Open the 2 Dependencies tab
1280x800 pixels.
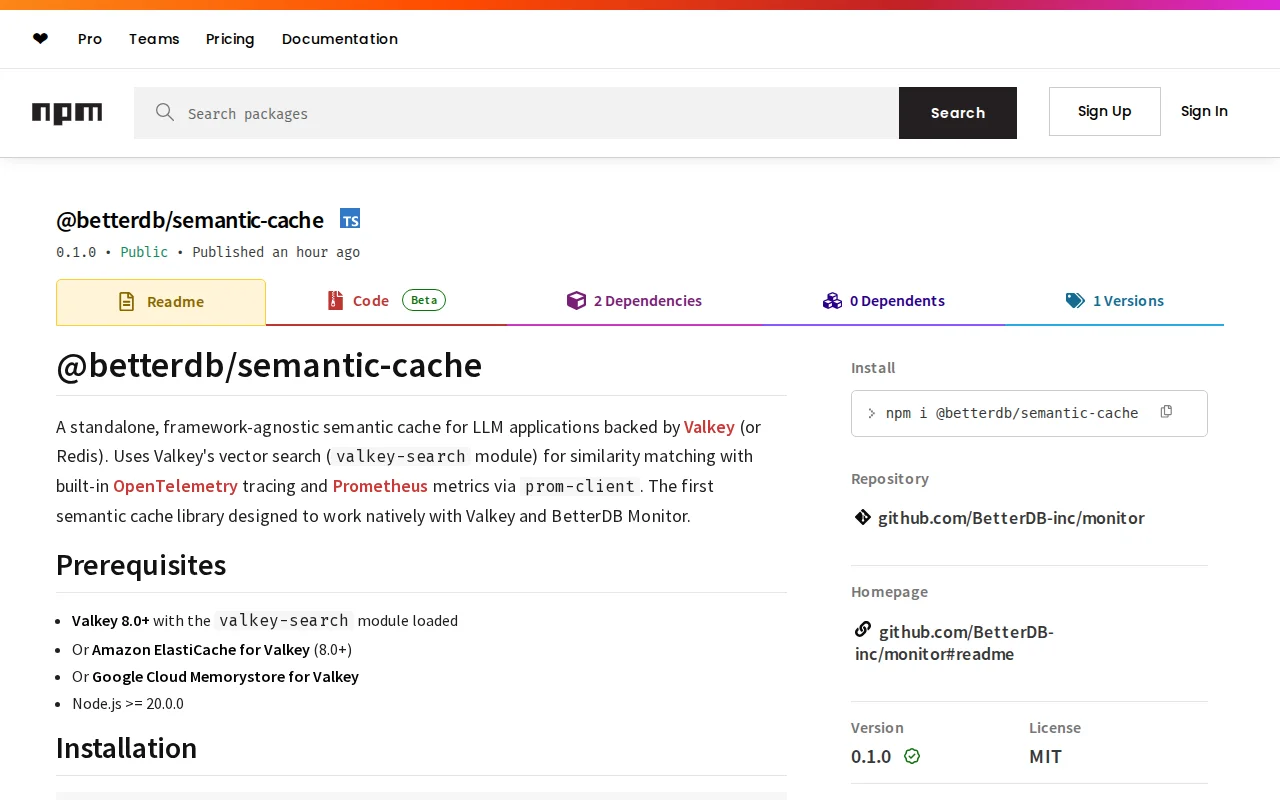634,301
